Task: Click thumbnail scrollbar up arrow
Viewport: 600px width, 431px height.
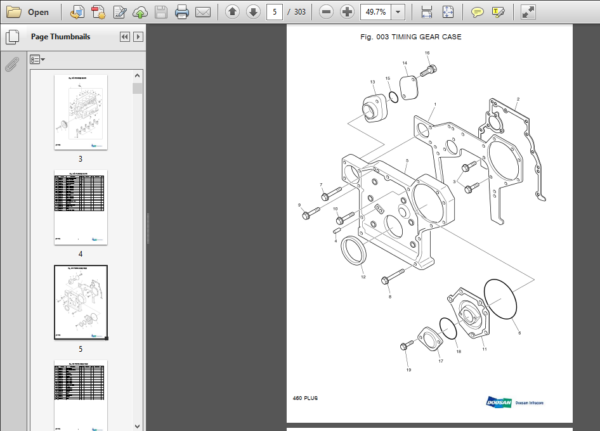Action: 137,76
